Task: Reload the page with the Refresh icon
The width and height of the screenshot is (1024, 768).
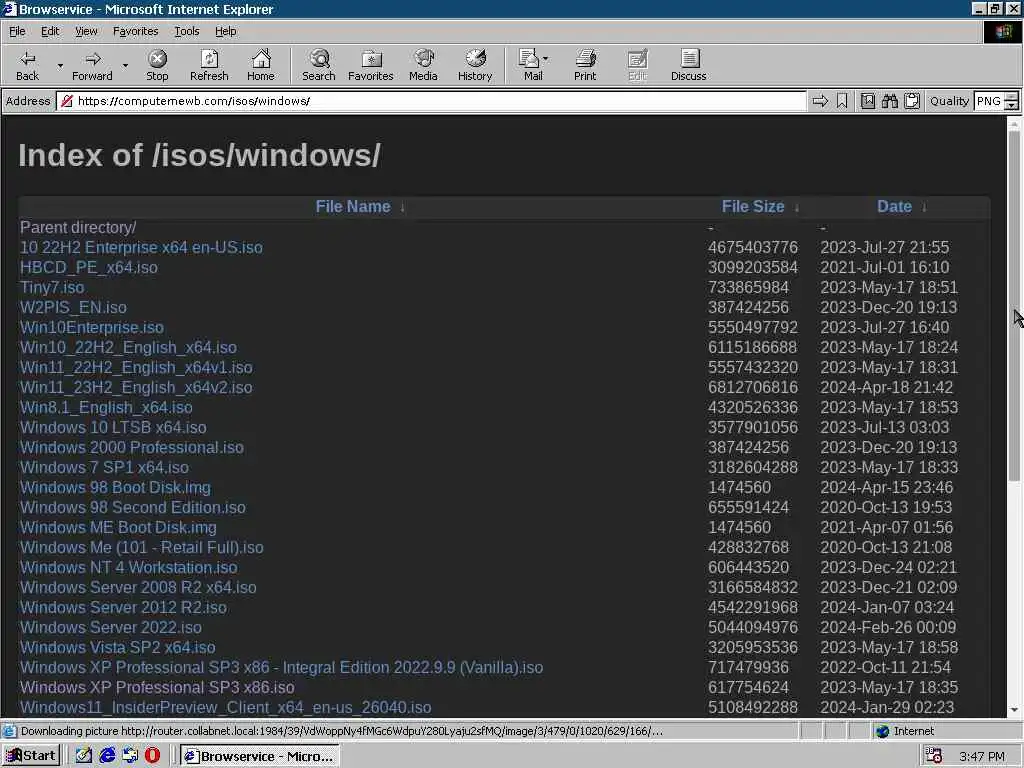Action: tap(209, 65)
